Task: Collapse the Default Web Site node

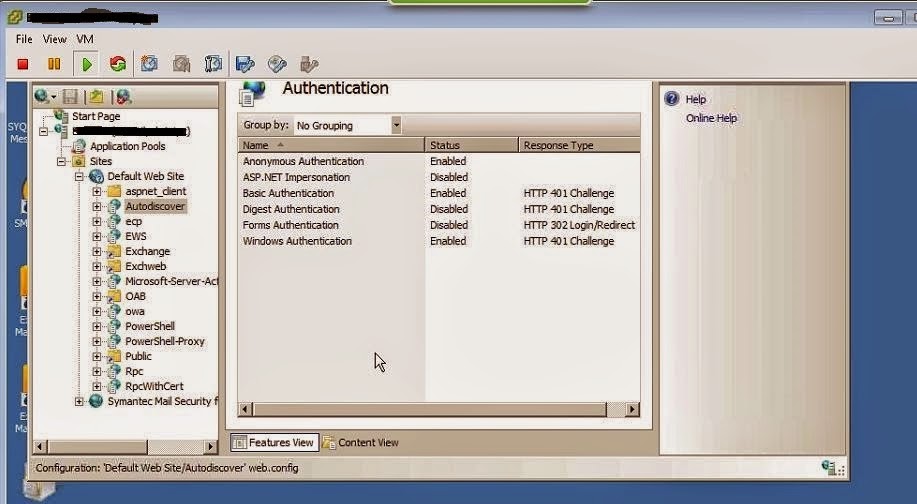Action: tap(79, 176)
